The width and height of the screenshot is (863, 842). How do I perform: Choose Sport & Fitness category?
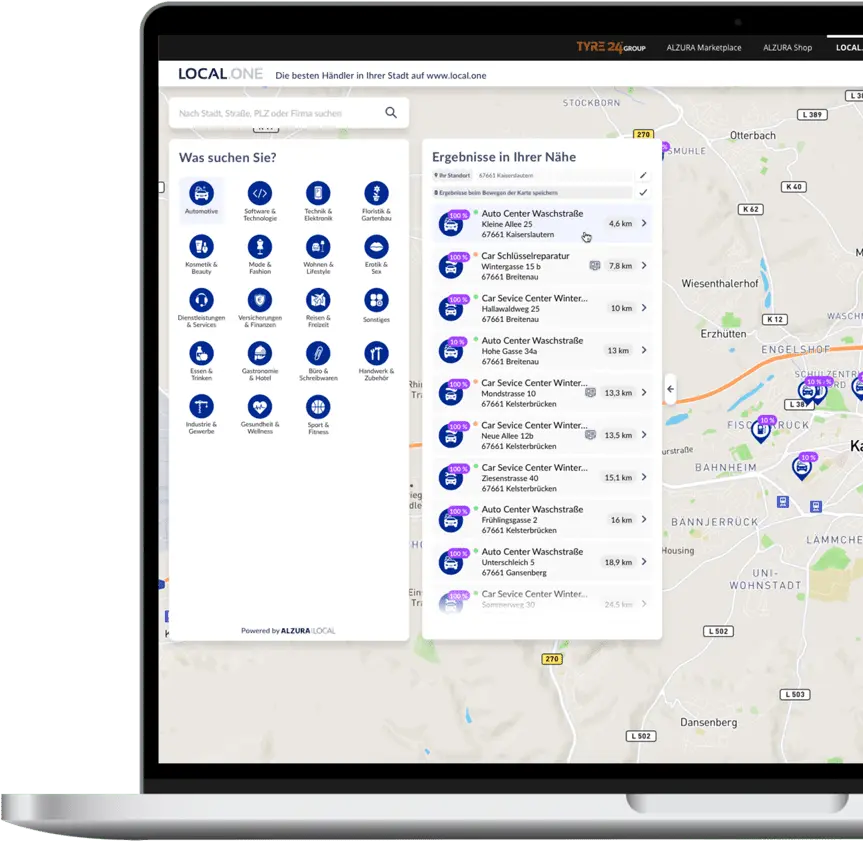pos(318,407)
